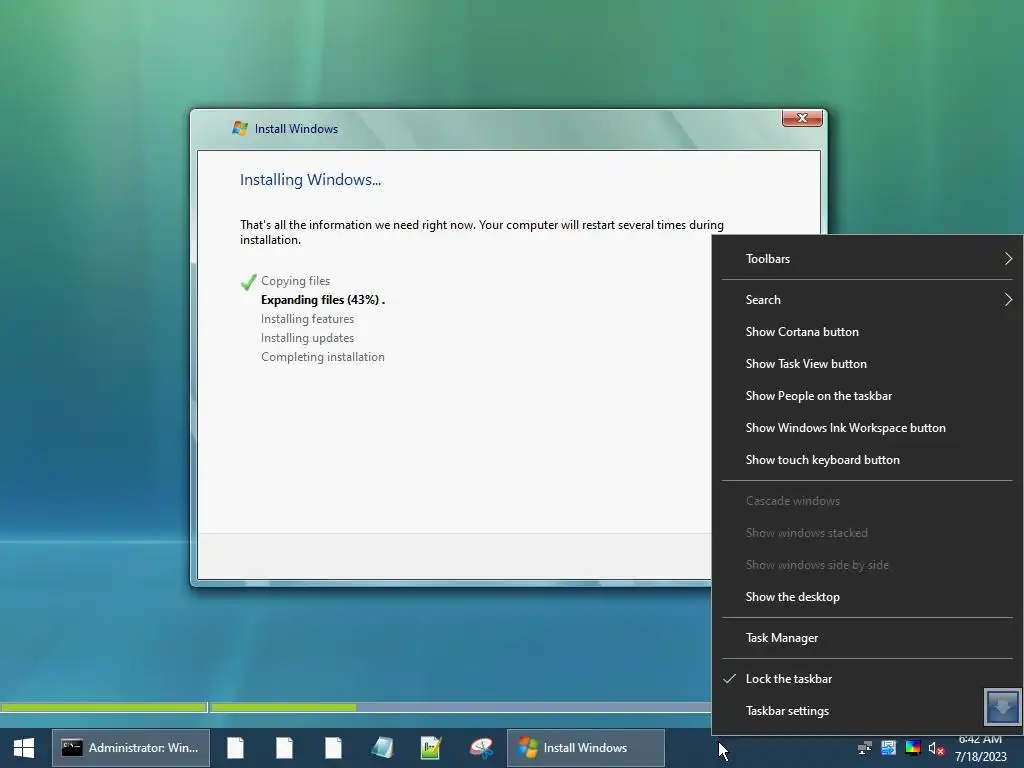The height and width of the screenshot is (768, 1024).
Task: Click the green setup progress bar
Action: click(356, 707)
